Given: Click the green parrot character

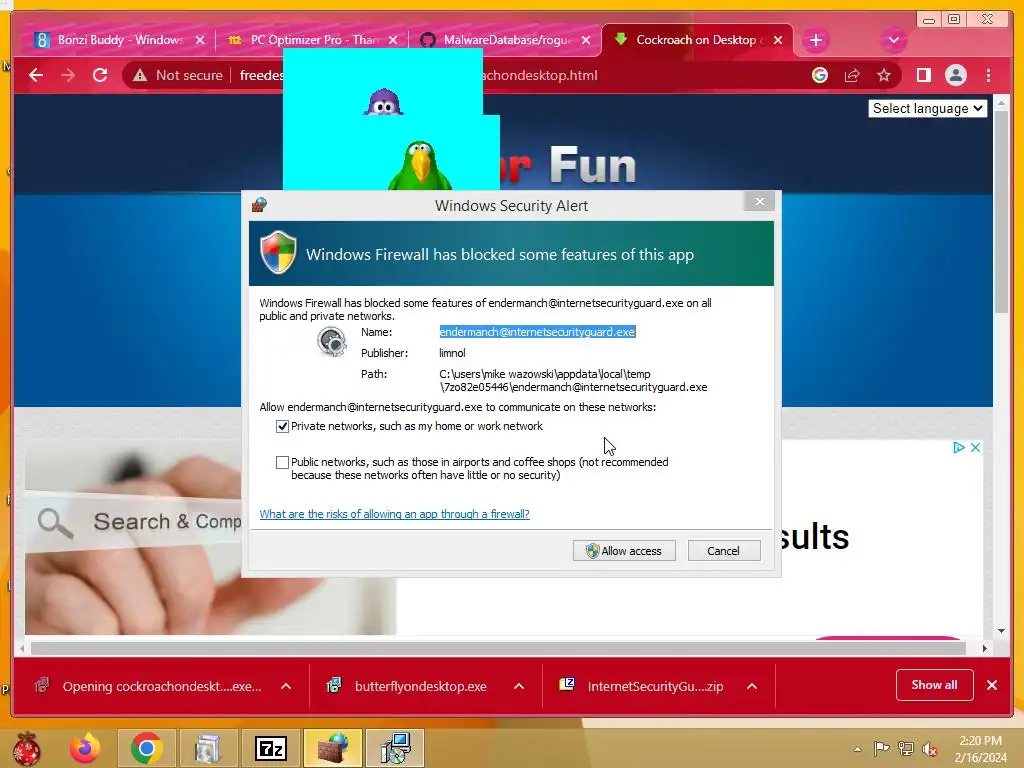Looking at the screenshot, I should pyautogui.click(x=419, y=166).
